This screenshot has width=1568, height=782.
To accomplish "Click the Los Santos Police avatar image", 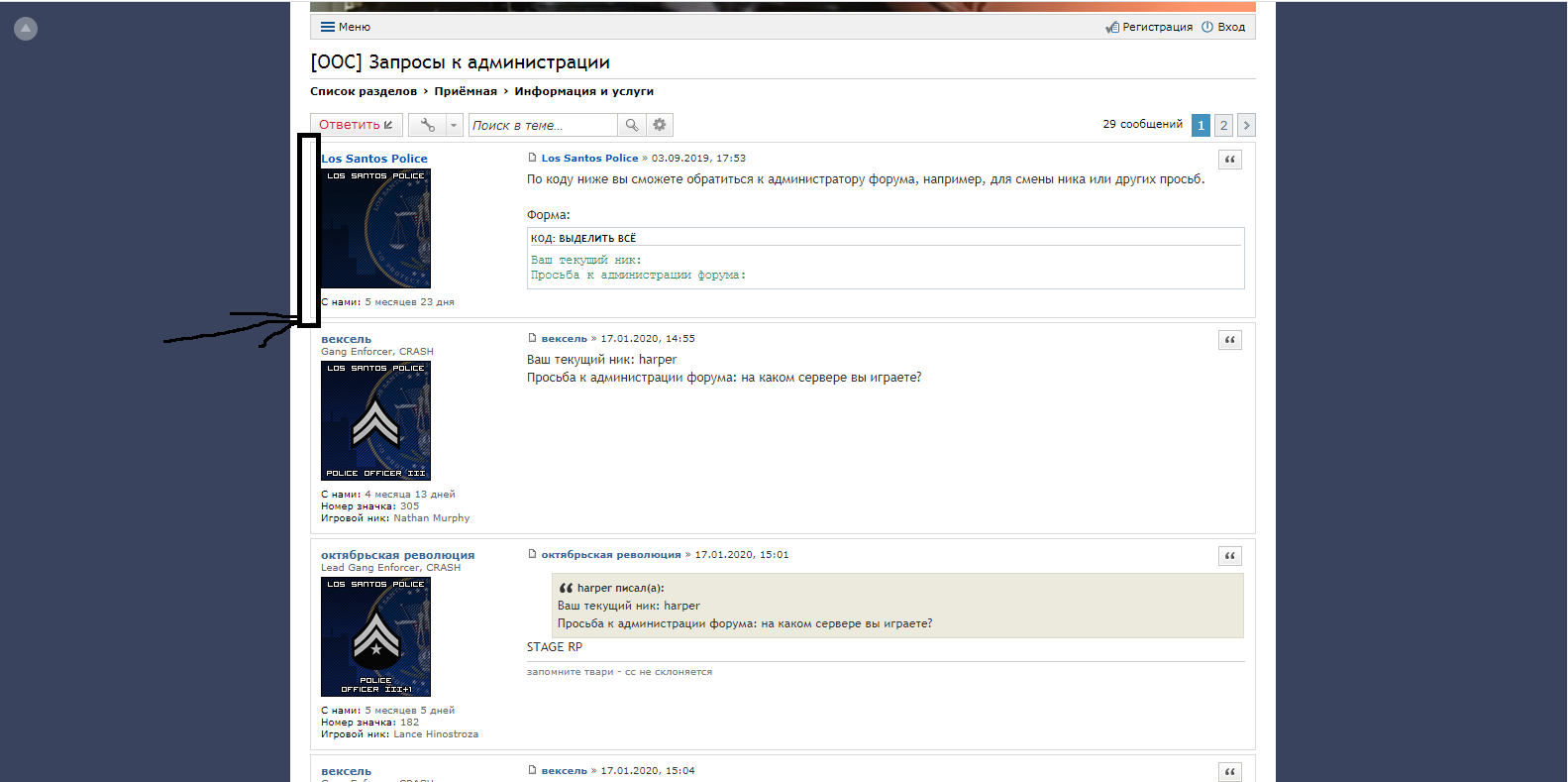I will tap(375, 229).
